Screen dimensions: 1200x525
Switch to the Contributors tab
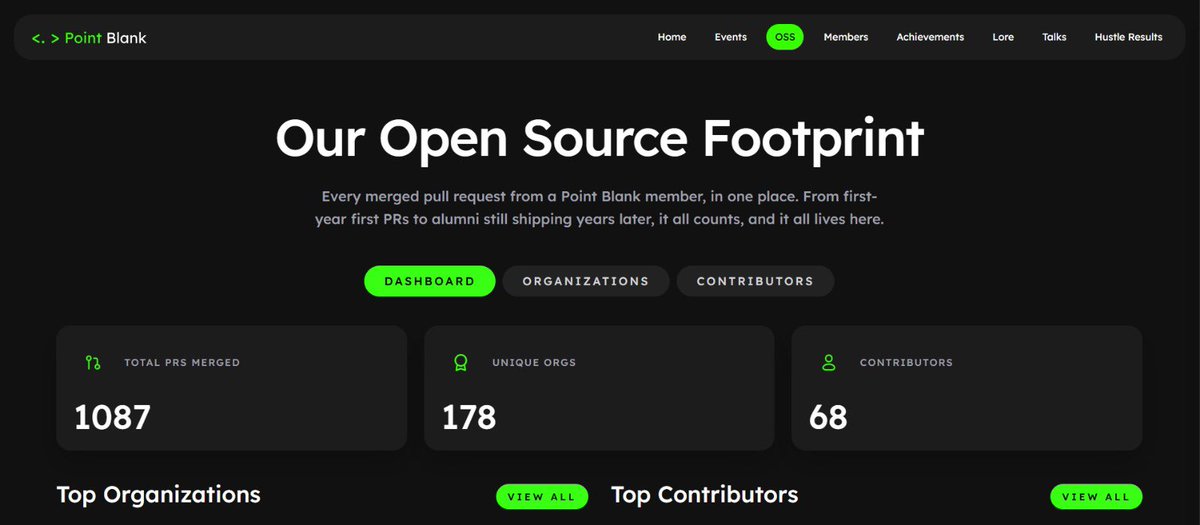click(x=755, y=281)
